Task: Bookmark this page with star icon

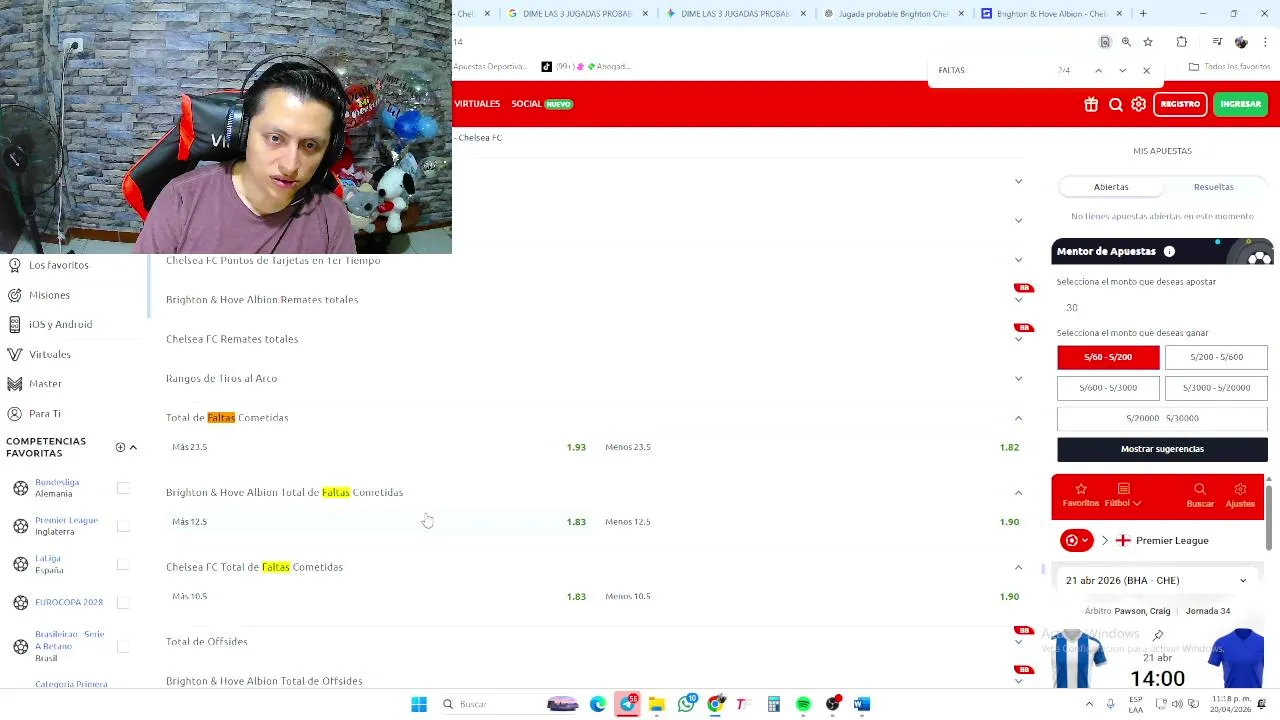Action: (x=1148, y=42)
